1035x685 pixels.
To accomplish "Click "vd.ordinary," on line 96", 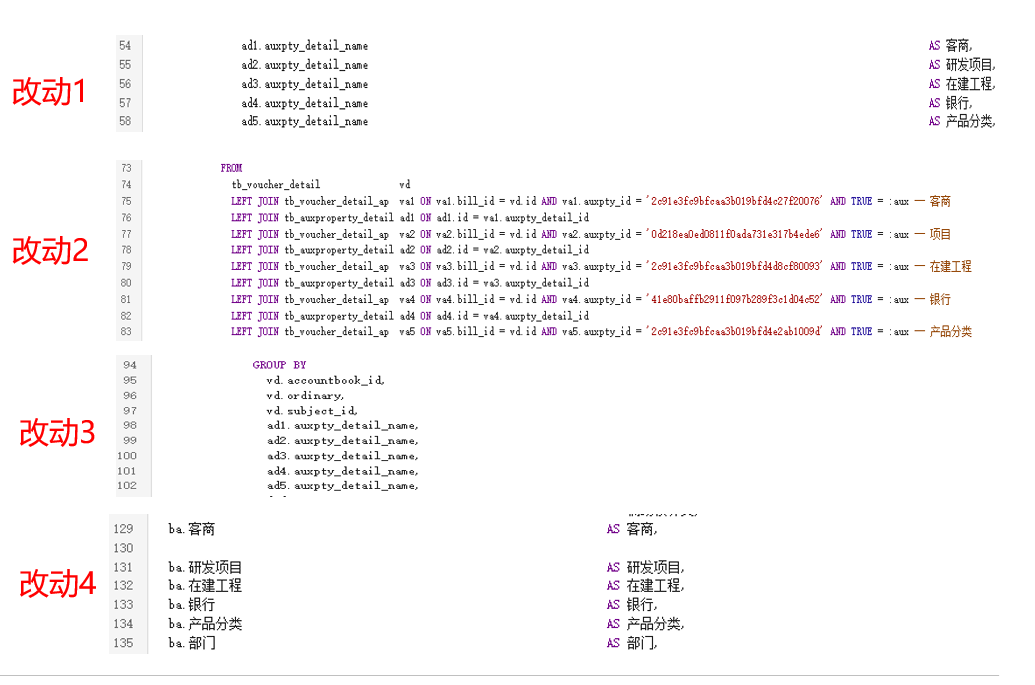I will coord(305,396).
